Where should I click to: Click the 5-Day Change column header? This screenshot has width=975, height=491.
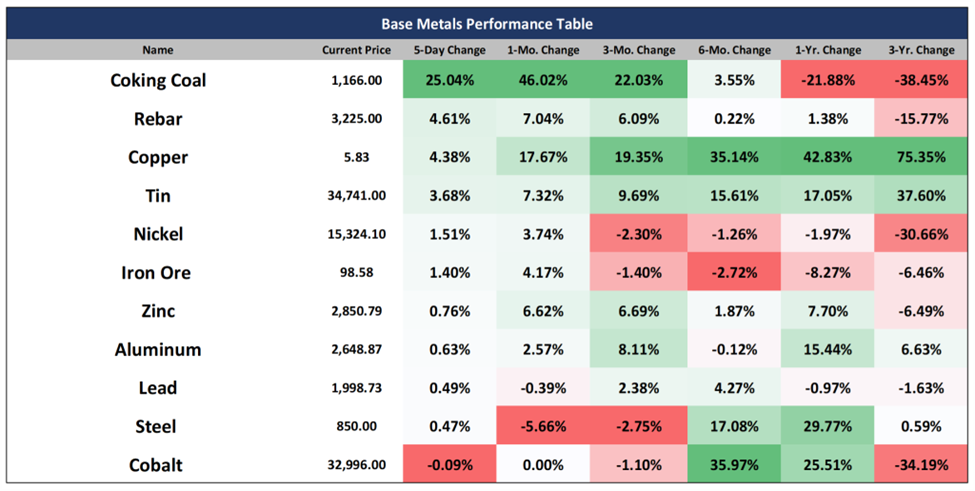click(x=450, y=50)
